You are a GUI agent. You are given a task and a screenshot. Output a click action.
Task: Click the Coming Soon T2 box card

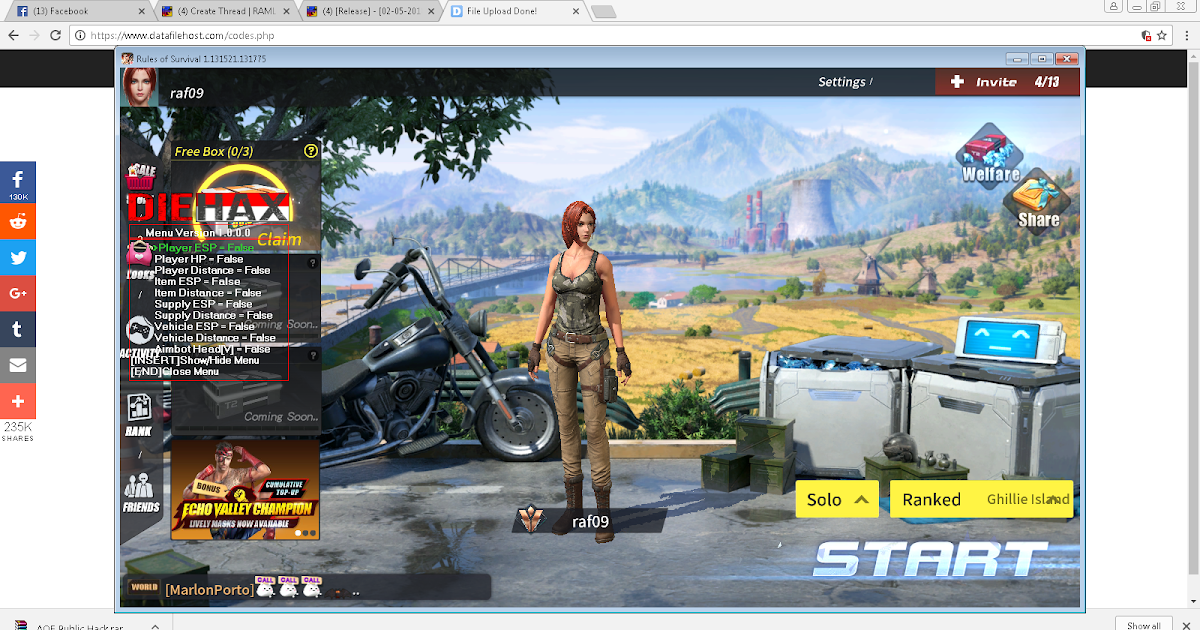pyautogui.click(x=247, y=391)
